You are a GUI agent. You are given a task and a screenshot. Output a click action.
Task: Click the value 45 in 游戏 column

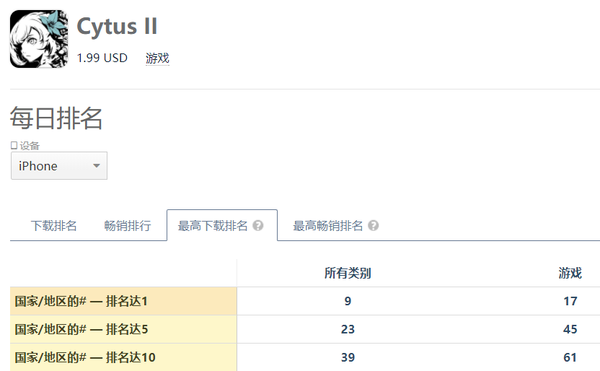click(x=570, y=329)
